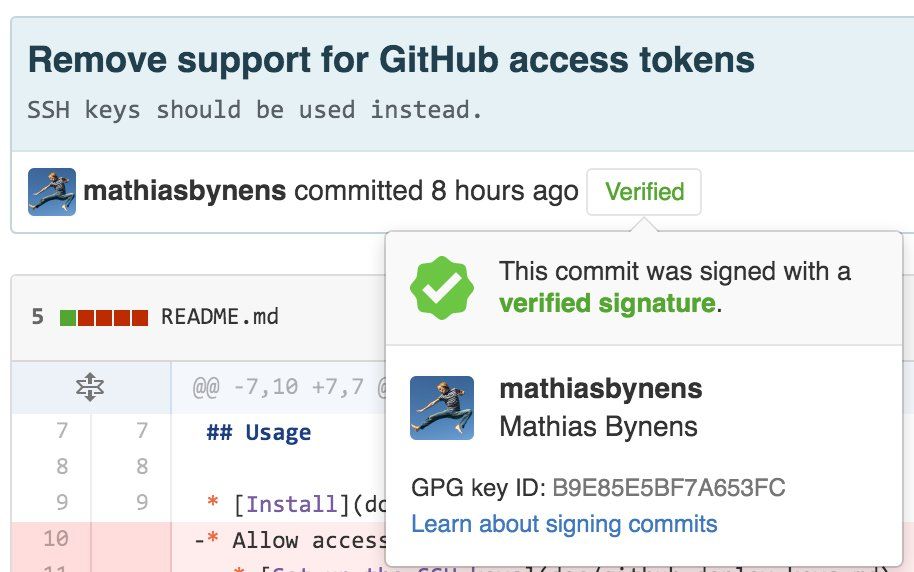Click the green verified signature text
This screenshot has width=914, height=572.
607,303
